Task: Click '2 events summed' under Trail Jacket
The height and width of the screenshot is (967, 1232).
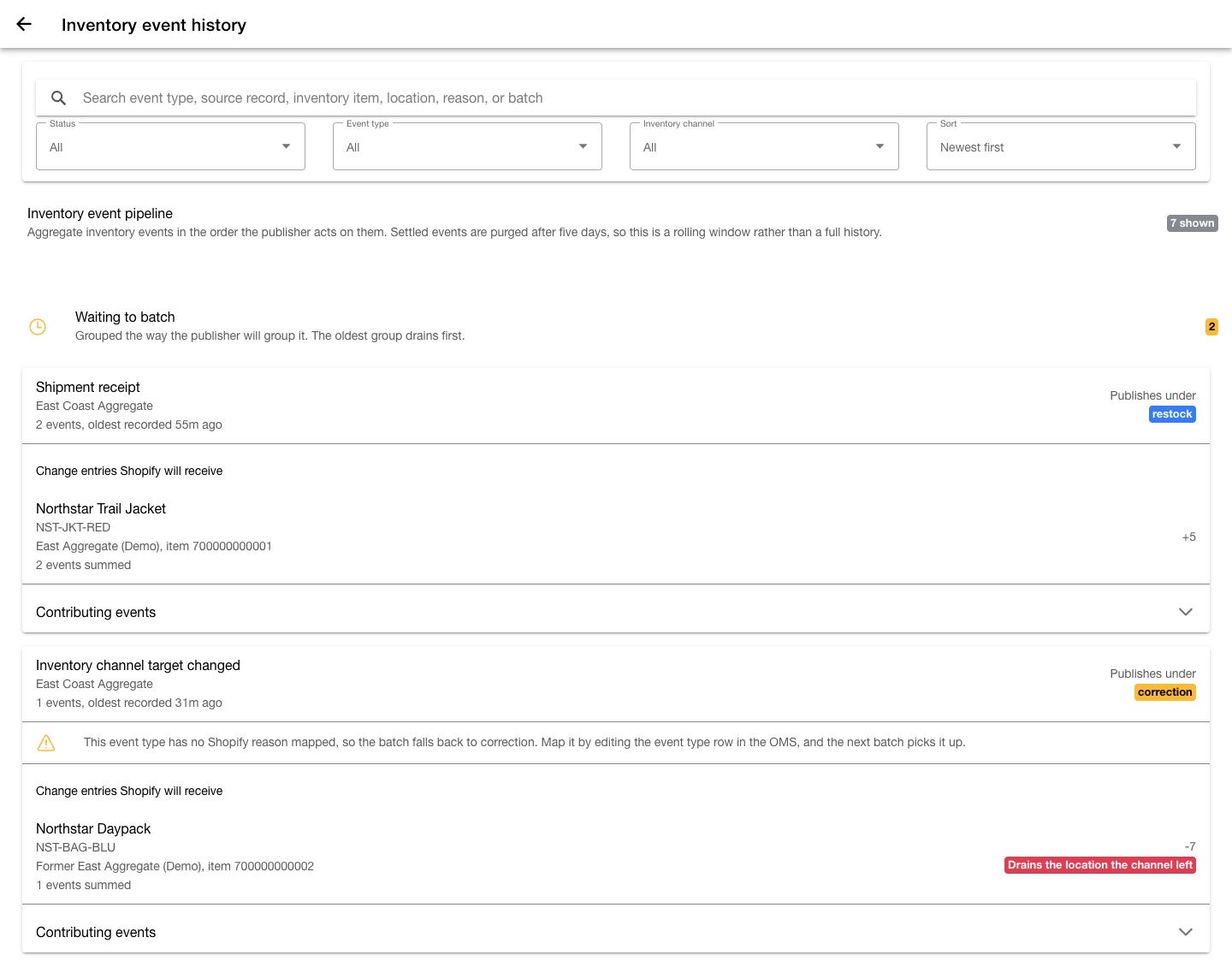Action: click(x=83, y=565)
